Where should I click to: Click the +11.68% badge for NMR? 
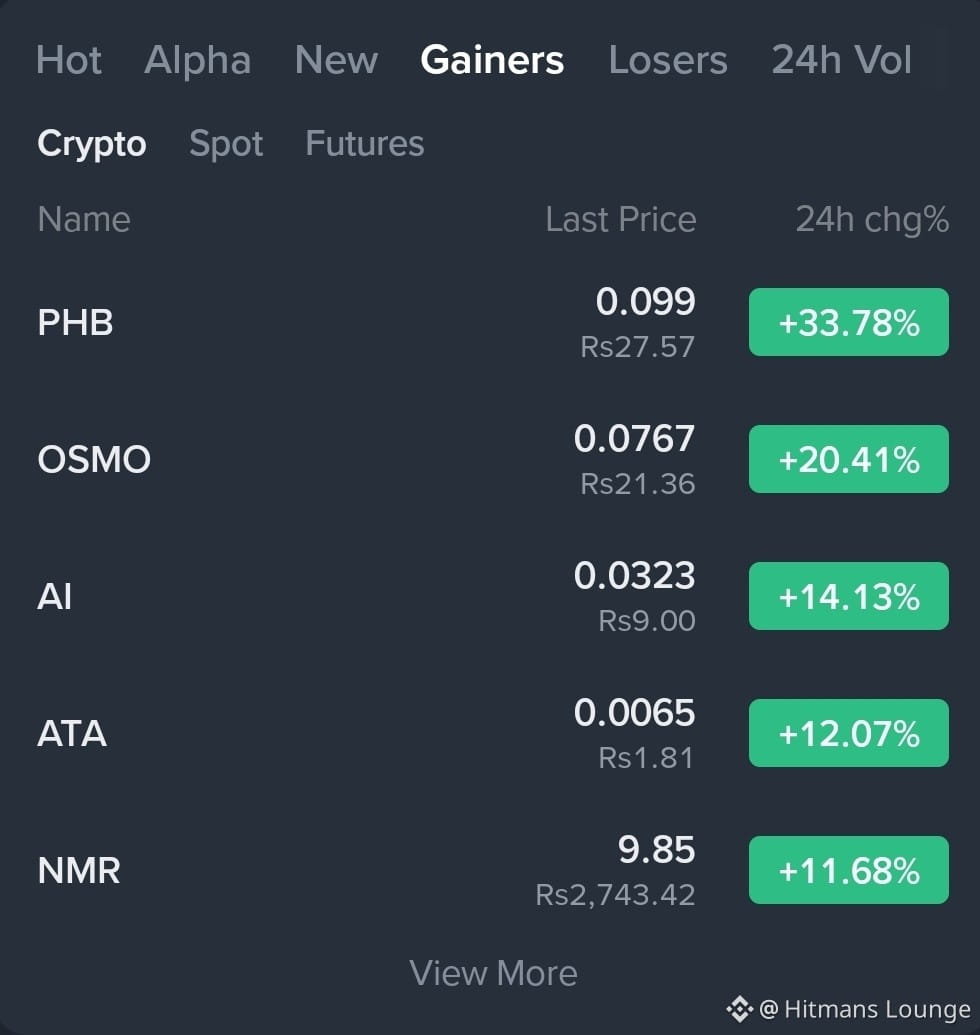pos(849,870)
